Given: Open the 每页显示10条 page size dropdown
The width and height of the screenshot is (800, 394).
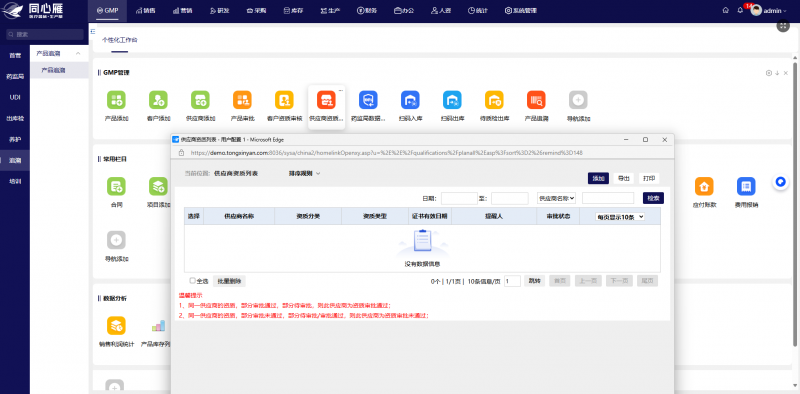Looking at the screenshot, I should pos(620,217).
